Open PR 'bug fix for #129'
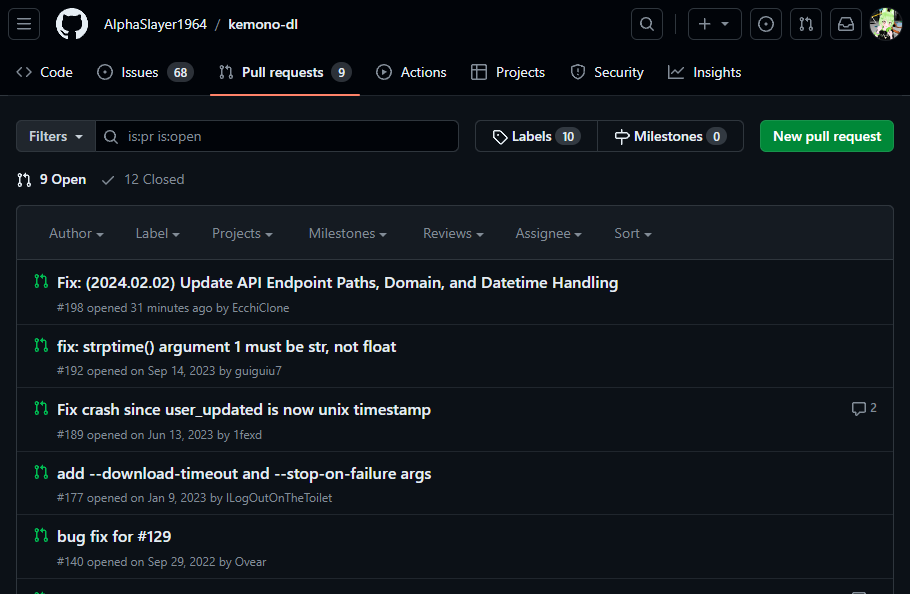Image resolution: width=910 pixels, height=594 pixels. [114, 537]
